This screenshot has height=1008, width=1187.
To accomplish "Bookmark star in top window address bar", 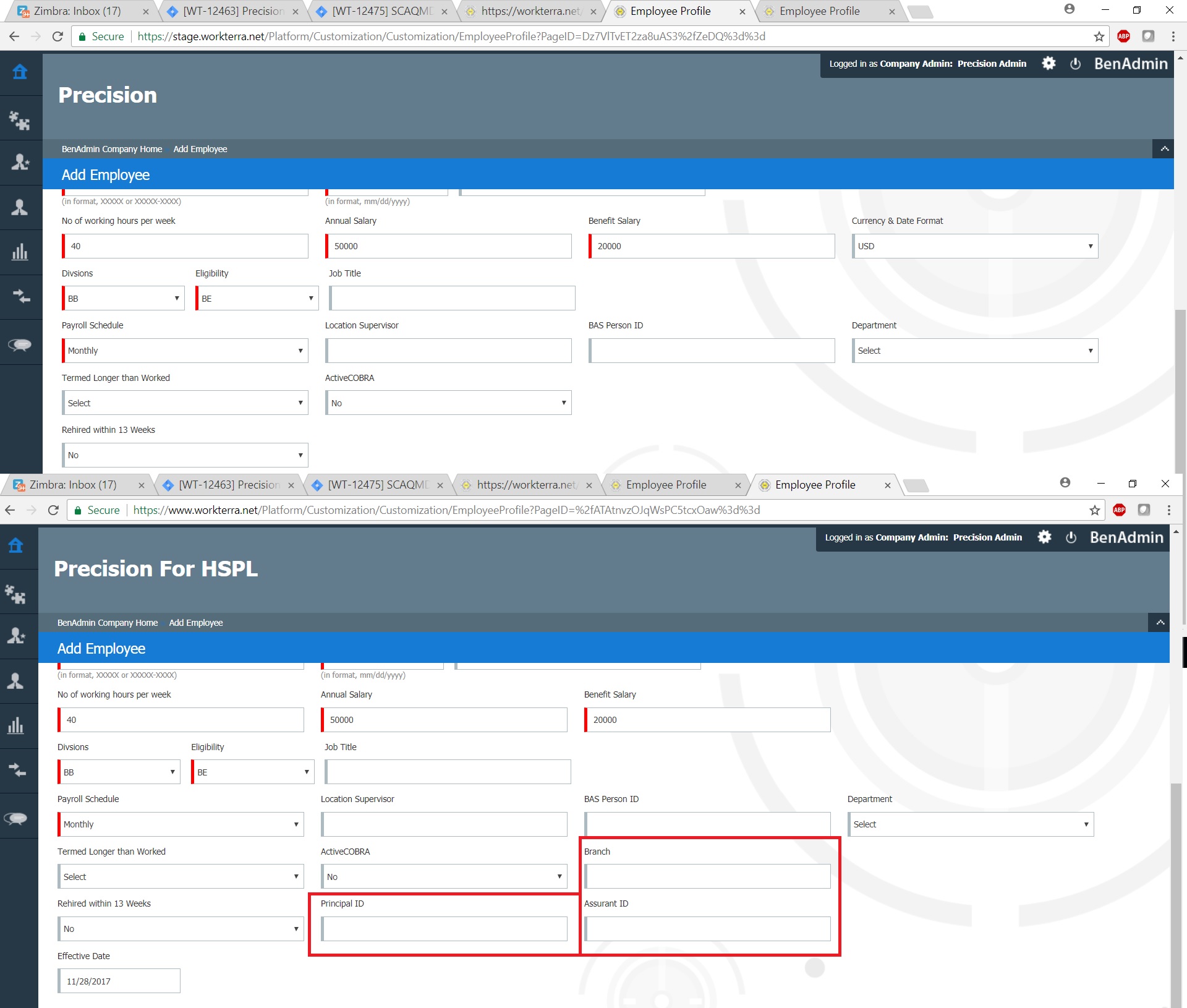I will point(1099,36).
